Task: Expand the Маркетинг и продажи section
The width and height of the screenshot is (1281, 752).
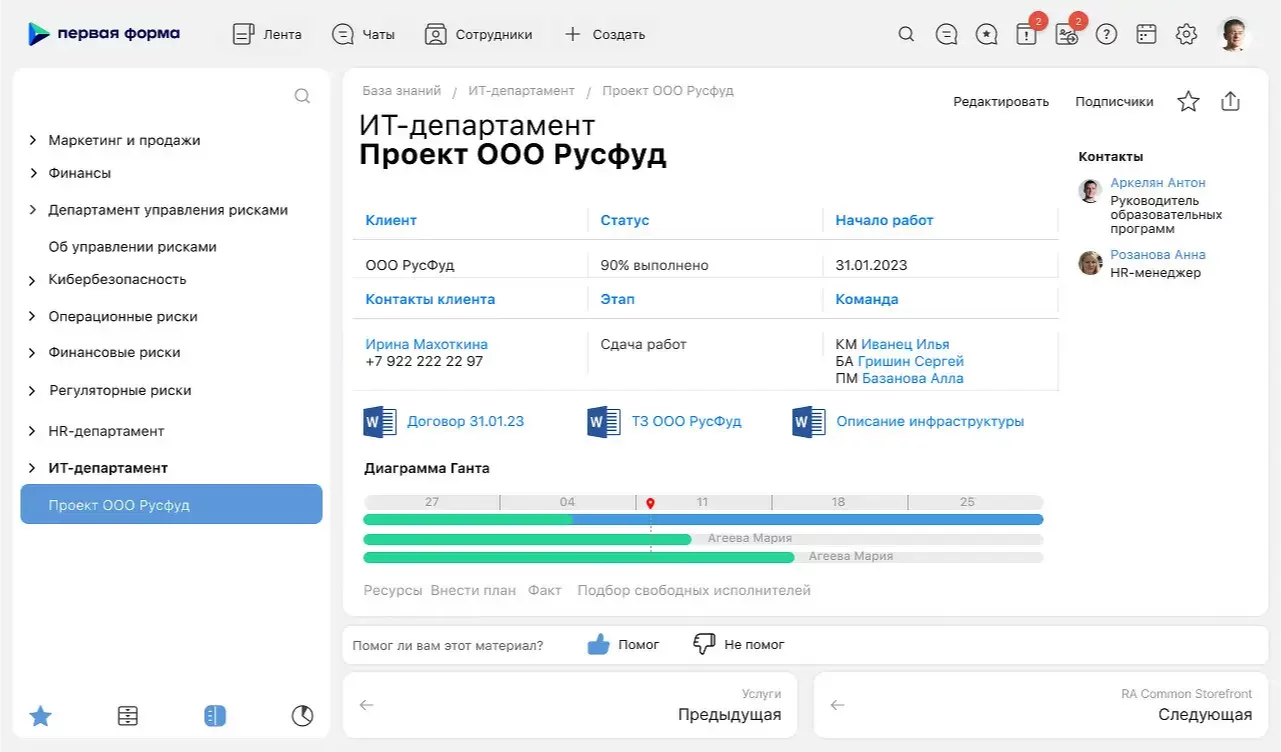Action: tap(33, 141)
